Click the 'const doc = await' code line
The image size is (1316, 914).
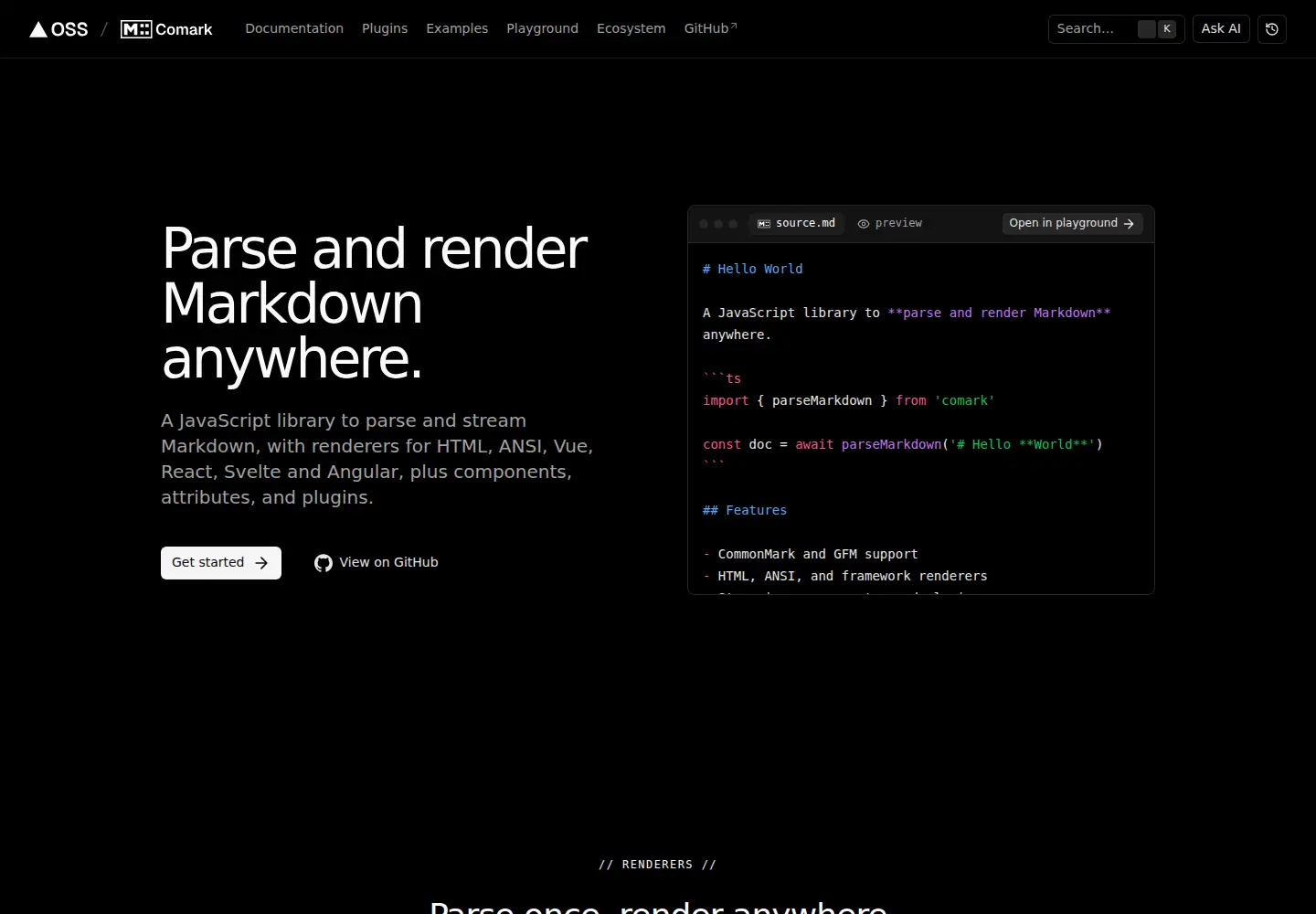click(x=903, y=444)
